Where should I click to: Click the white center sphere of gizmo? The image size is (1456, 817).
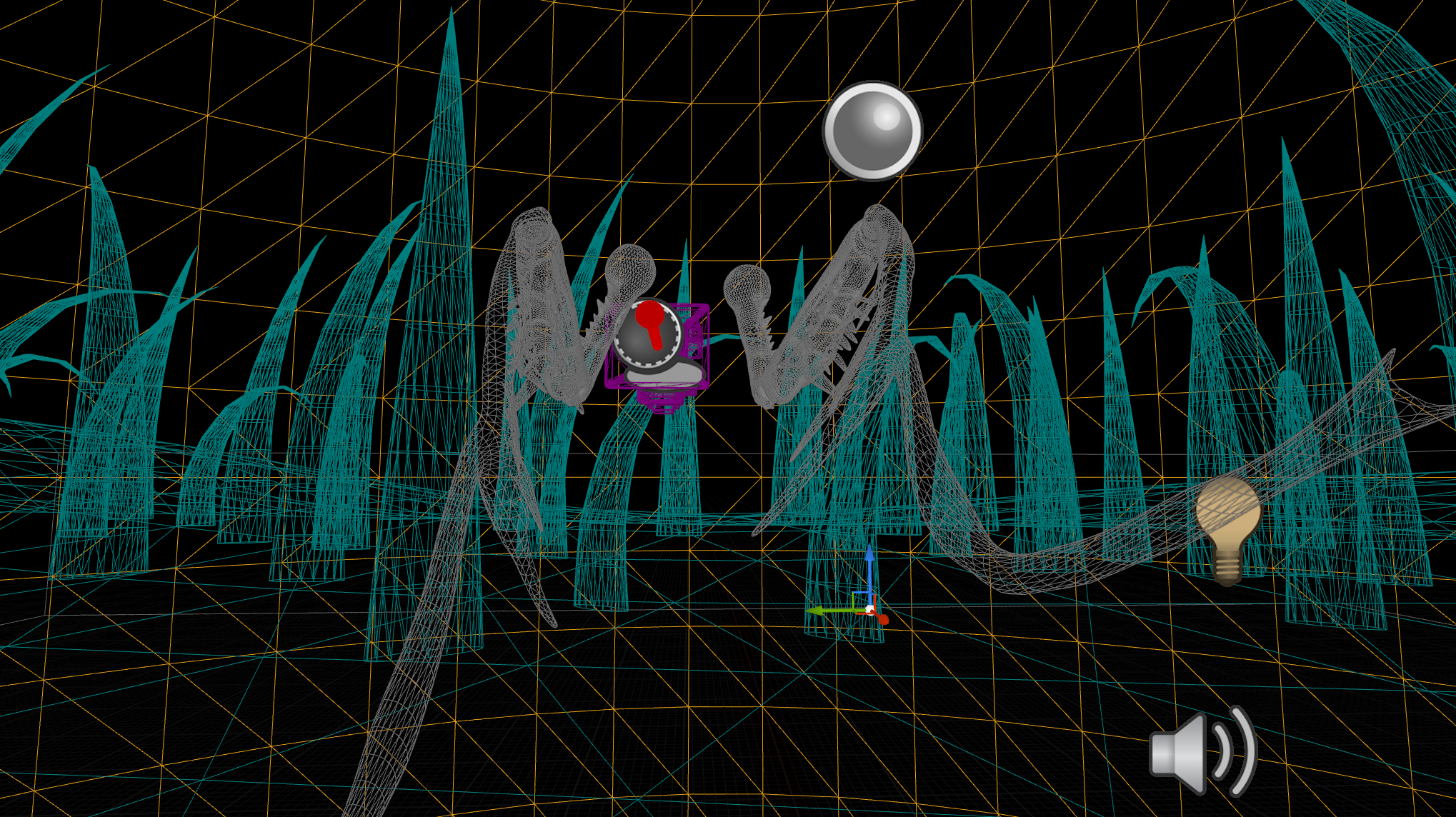[x=869, y=609]
